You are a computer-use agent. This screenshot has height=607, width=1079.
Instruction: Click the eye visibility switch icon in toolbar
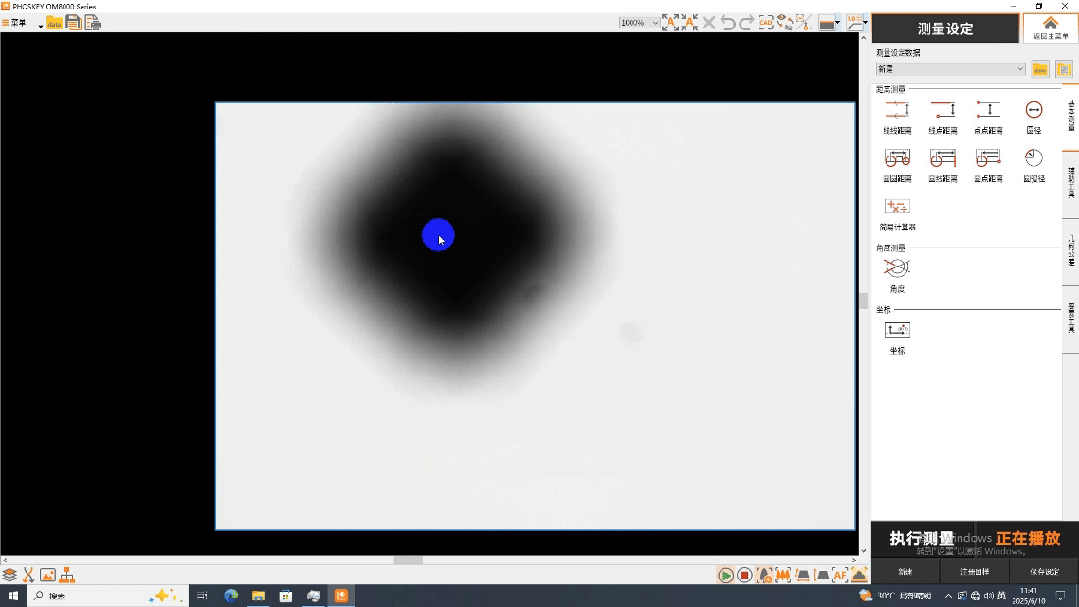pos(784,22)
